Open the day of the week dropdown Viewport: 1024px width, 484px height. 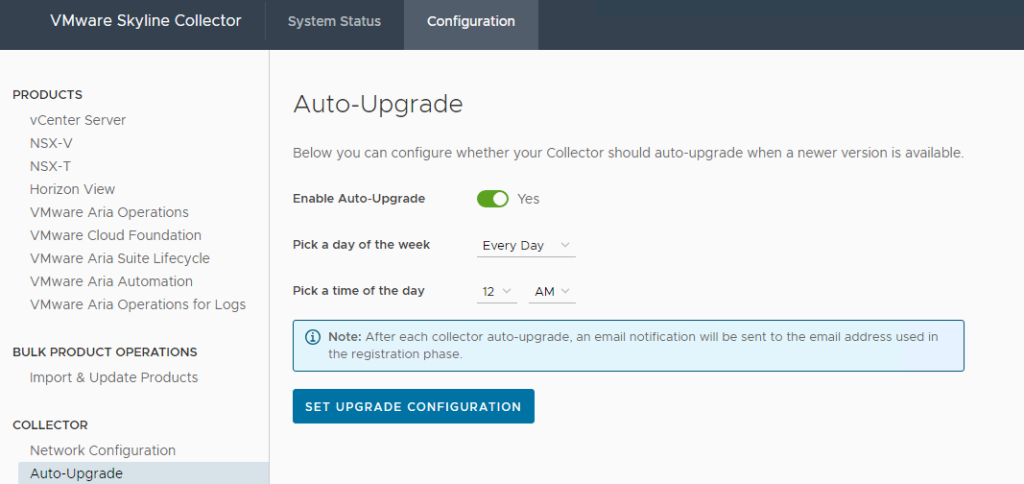point(526,246)
